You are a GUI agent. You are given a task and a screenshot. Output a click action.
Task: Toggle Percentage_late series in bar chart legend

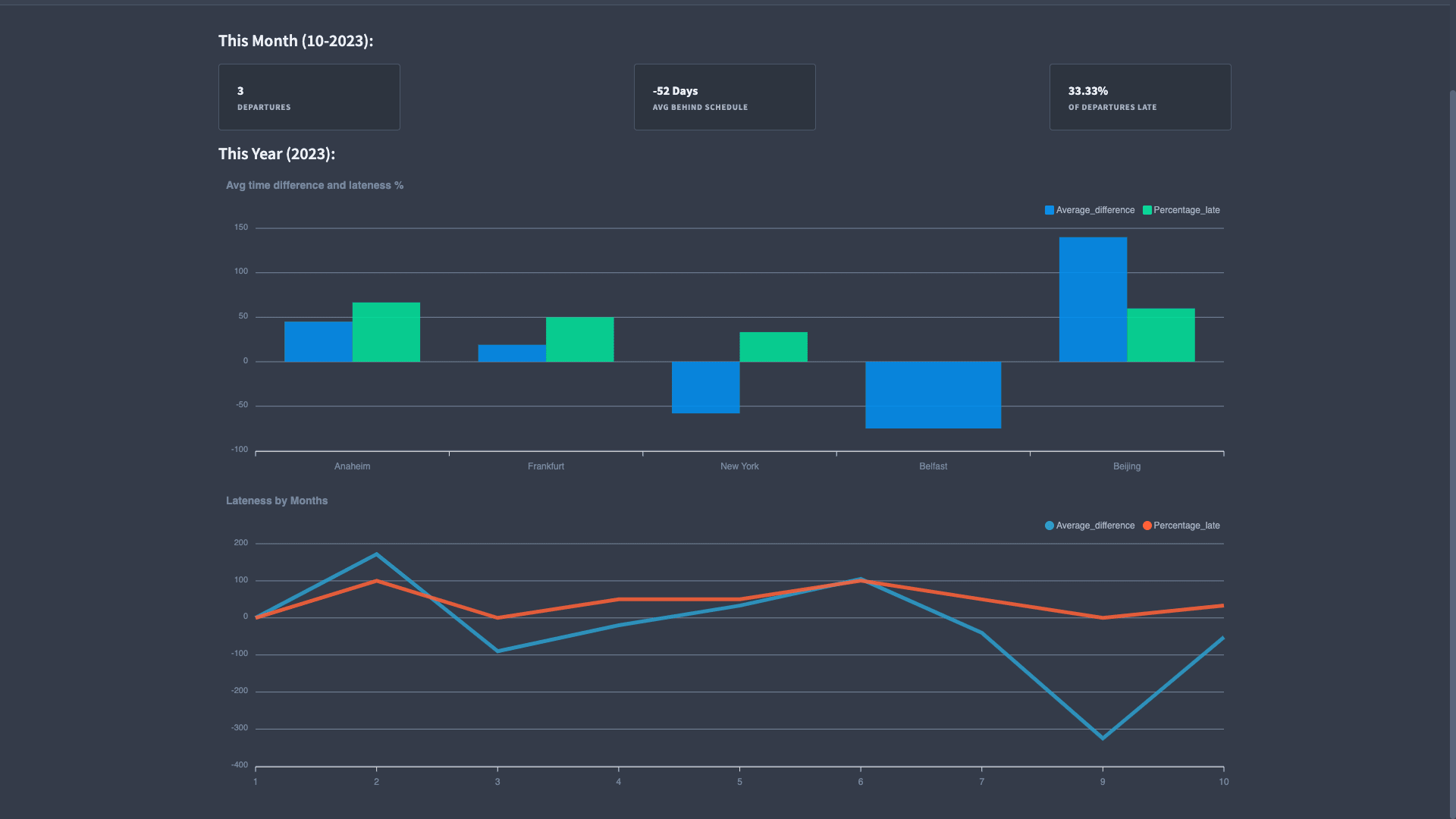tap(1181, 210)
